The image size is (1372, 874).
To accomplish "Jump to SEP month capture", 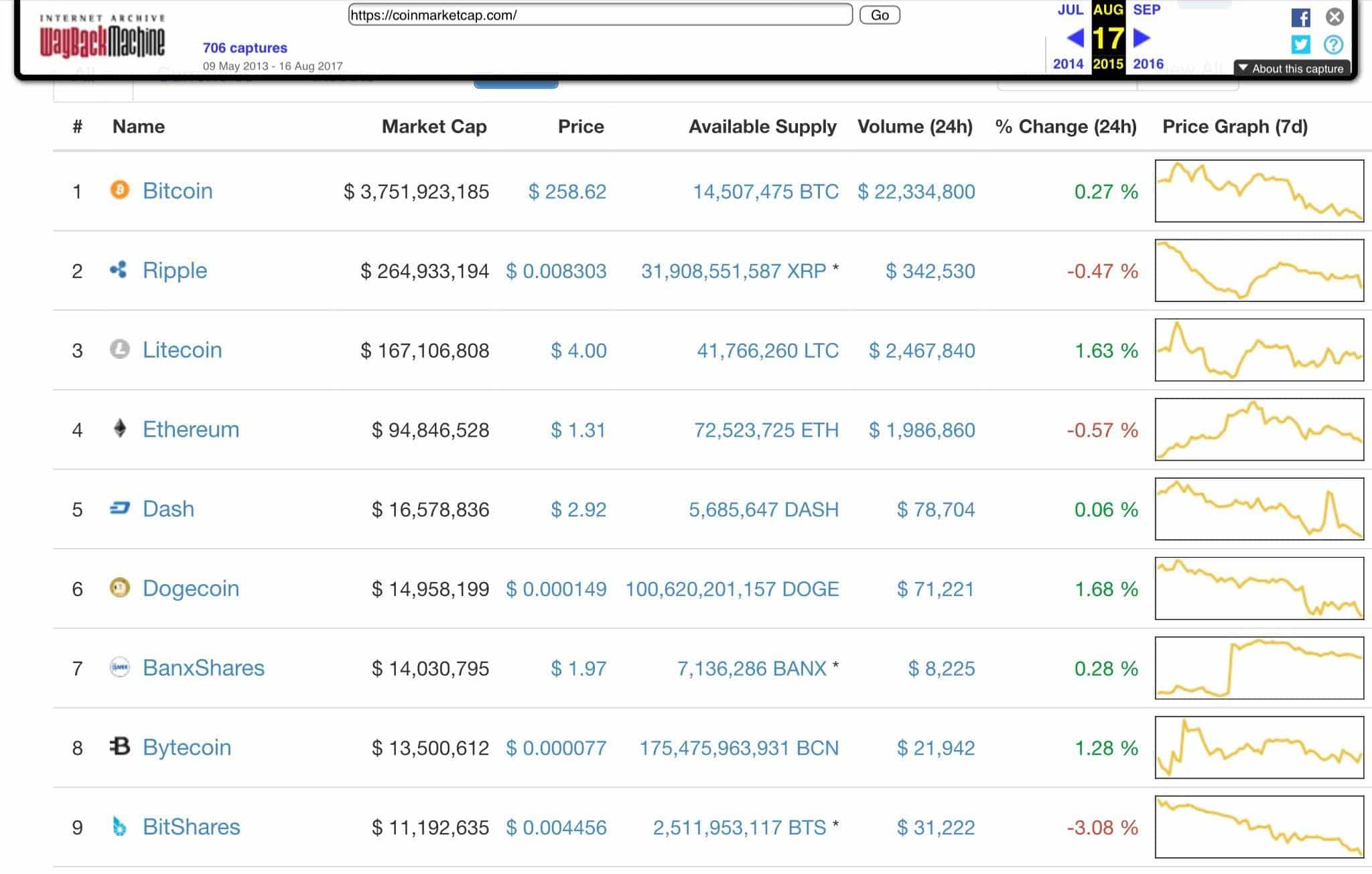I will point(1147,10).
